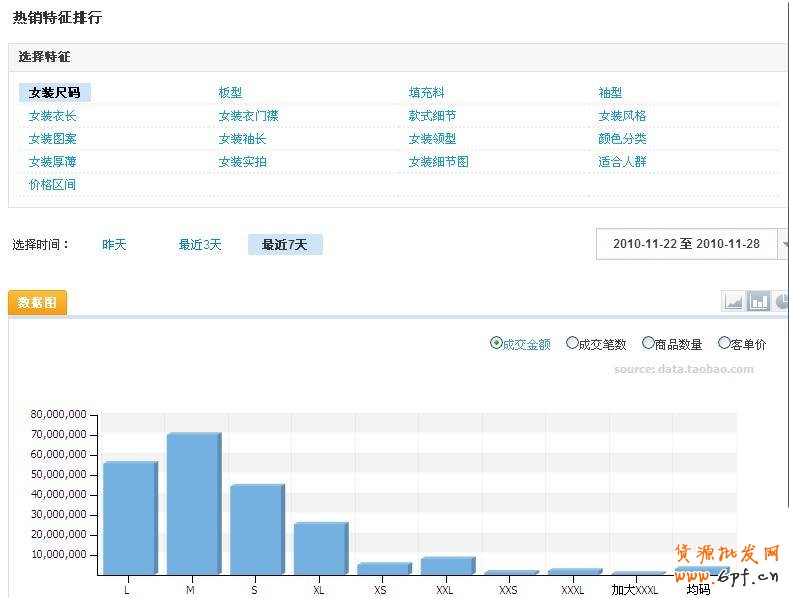Select the 成交金额 radio button

pyautogui.click(x=497, y=343)
